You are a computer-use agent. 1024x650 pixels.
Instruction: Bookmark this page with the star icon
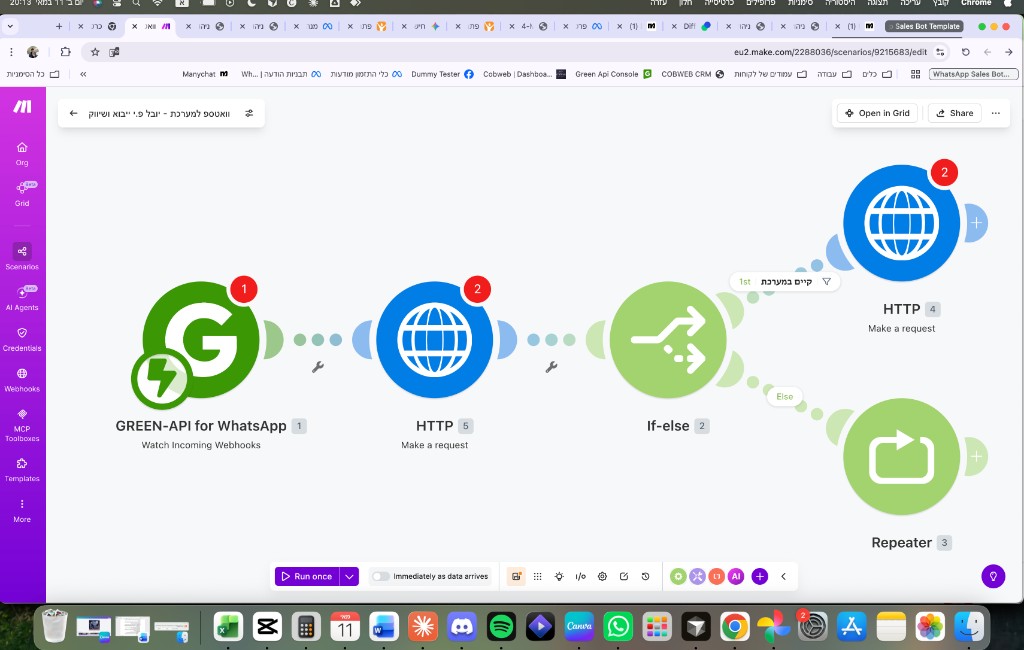[x=95, y=52]
